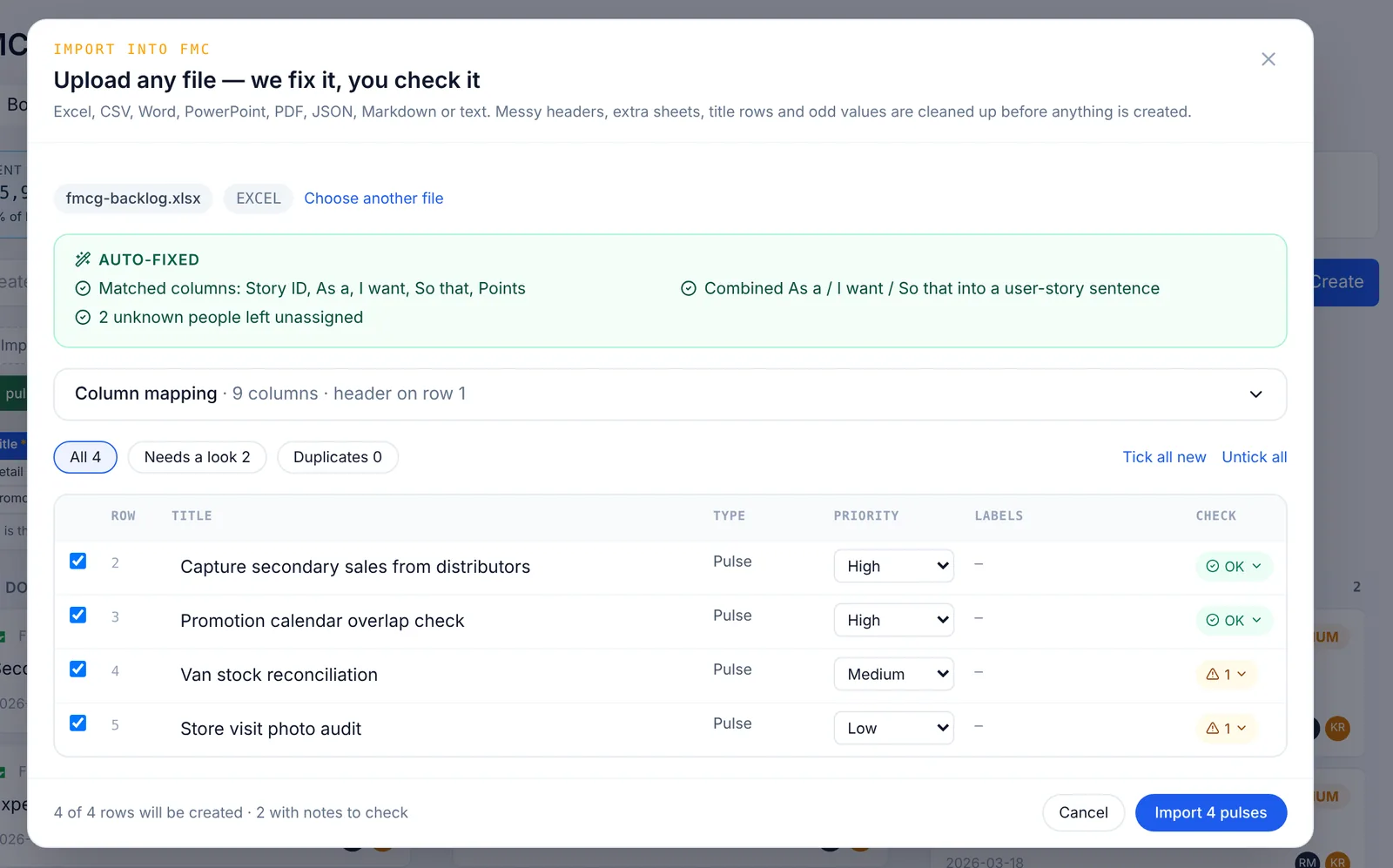The width and height of the screenshot is (1393, 868).
Task: Click the CHECK column header
Action: [x=1215, y=515]
